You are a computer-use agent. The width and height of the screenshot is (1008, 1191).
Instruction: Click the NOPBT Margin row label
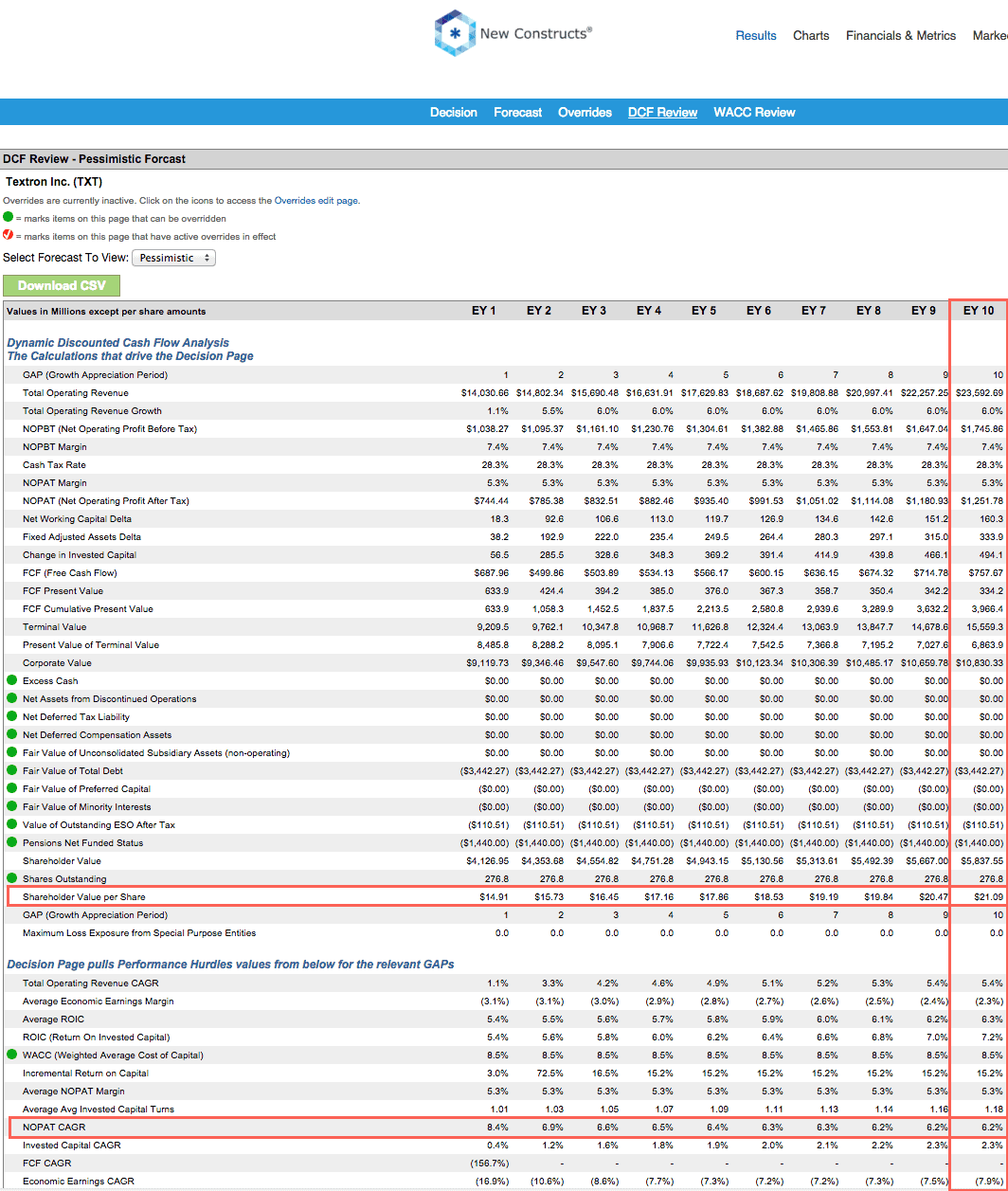(55, 446)
